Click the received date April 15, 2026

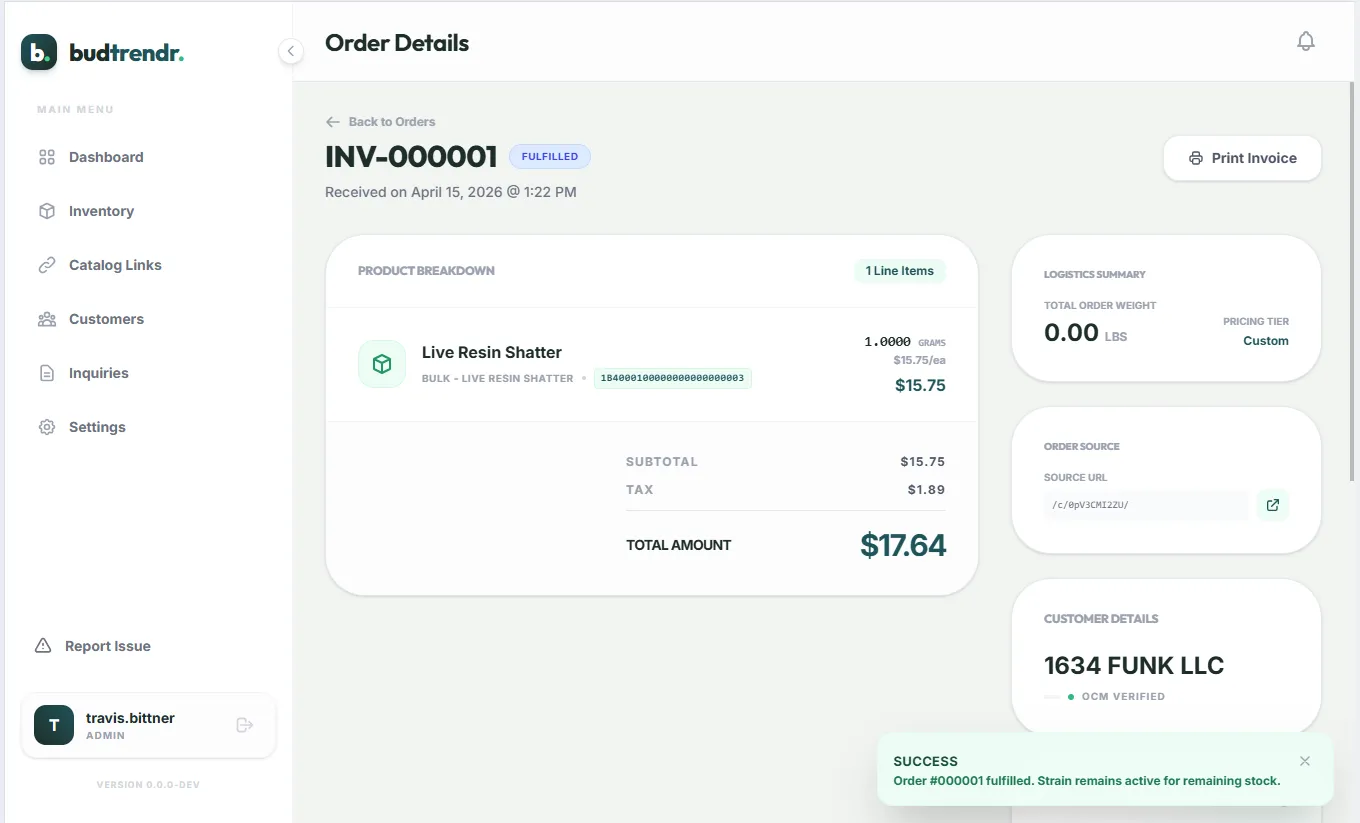[x=451, y=192]
